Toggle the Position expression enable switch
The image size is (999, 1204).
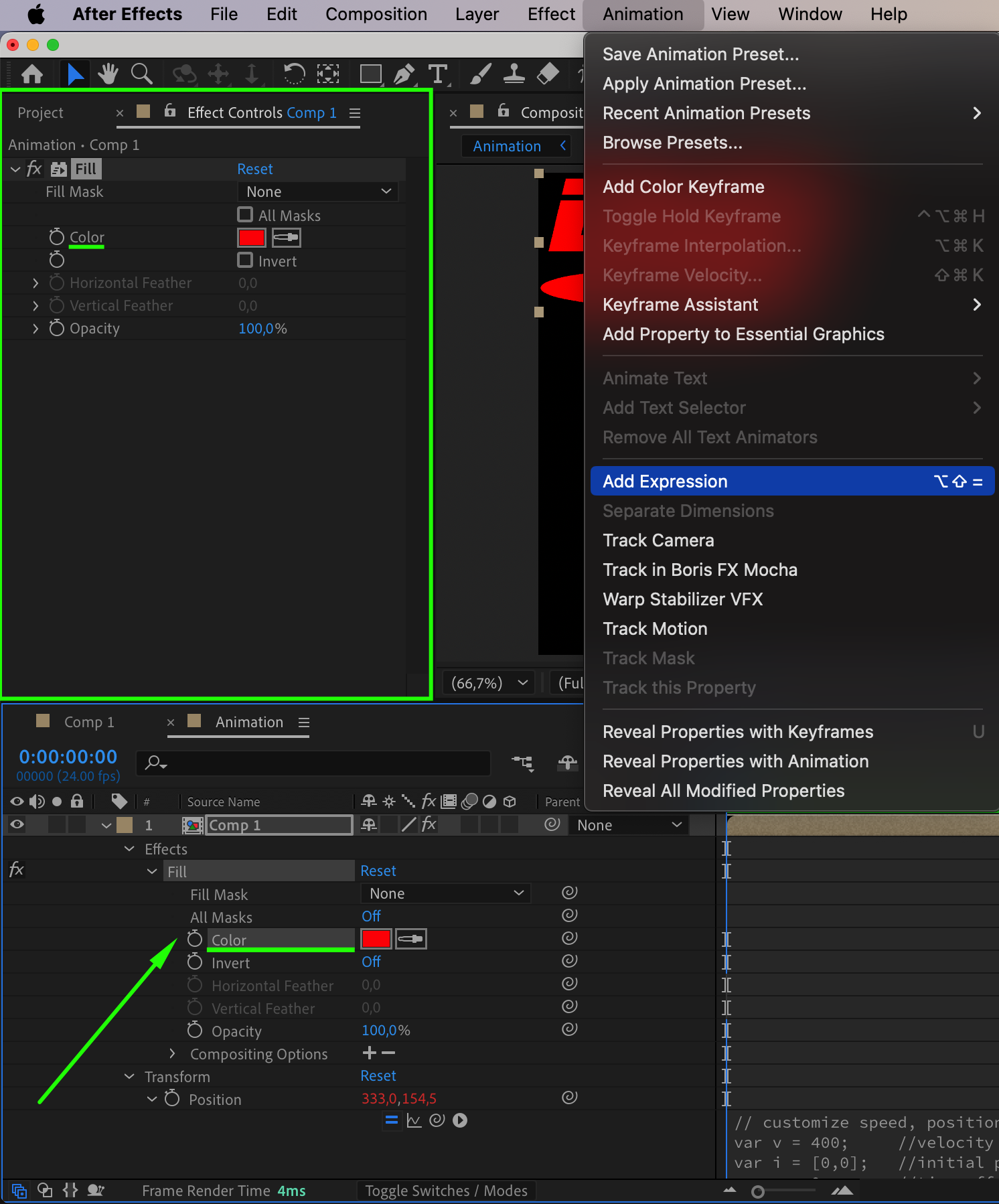coord(392,1120)
